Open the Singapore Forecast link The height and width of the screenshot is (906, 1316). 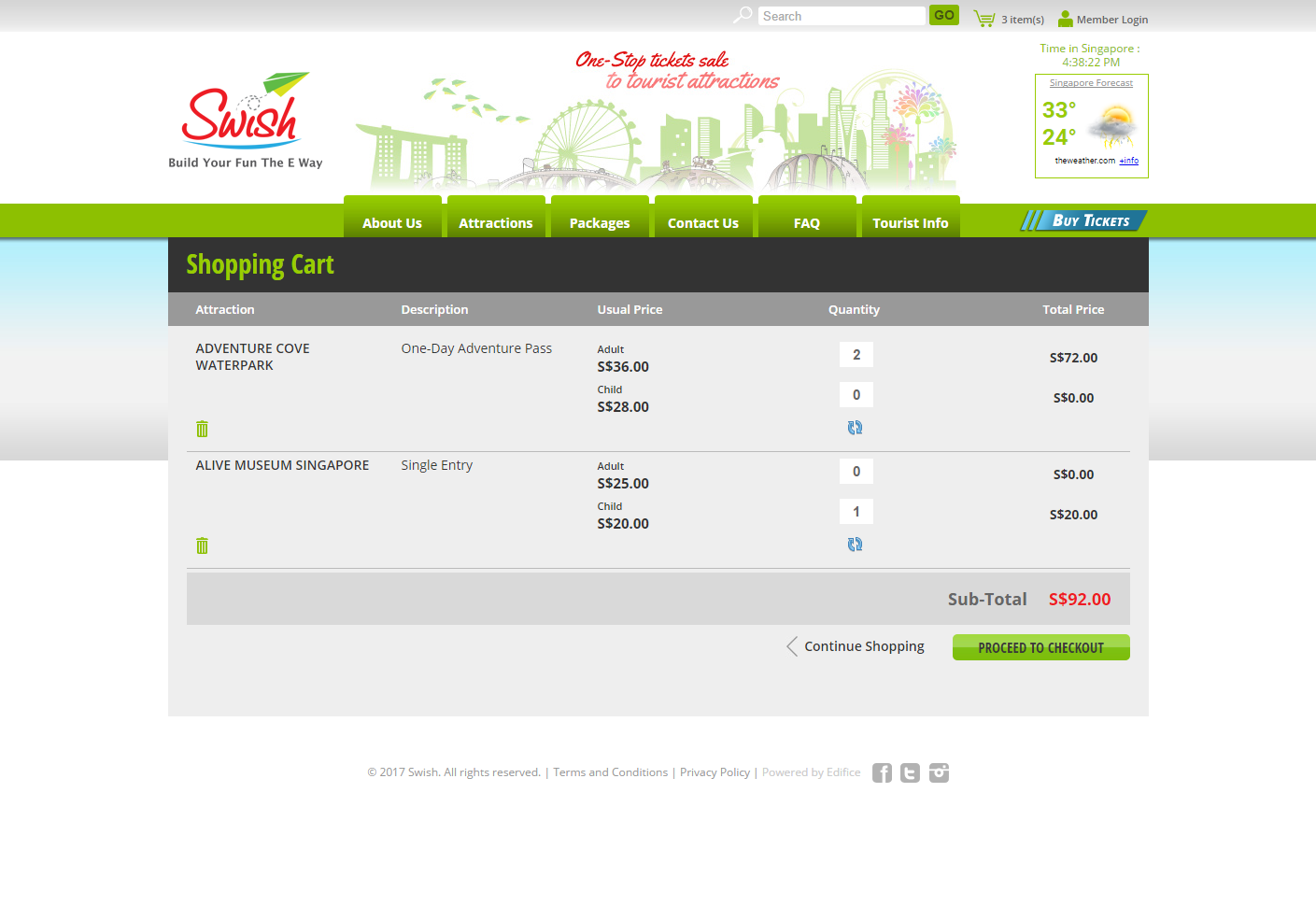[1091, 83]
